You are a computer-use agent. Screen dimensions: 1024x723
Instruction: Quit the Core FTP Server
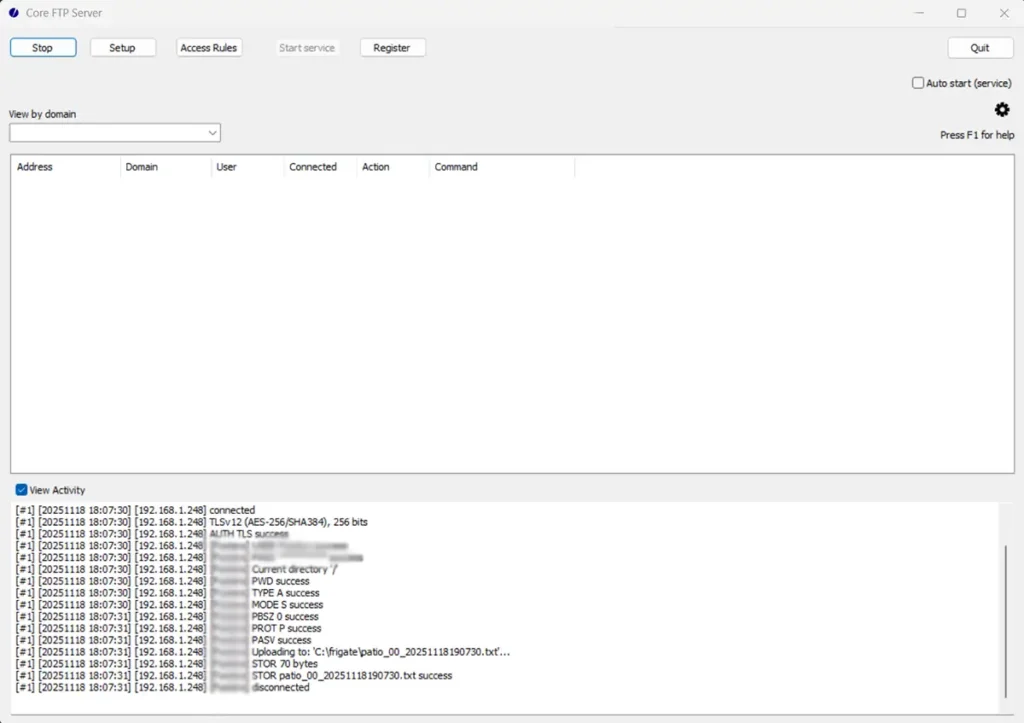point(980,47)
